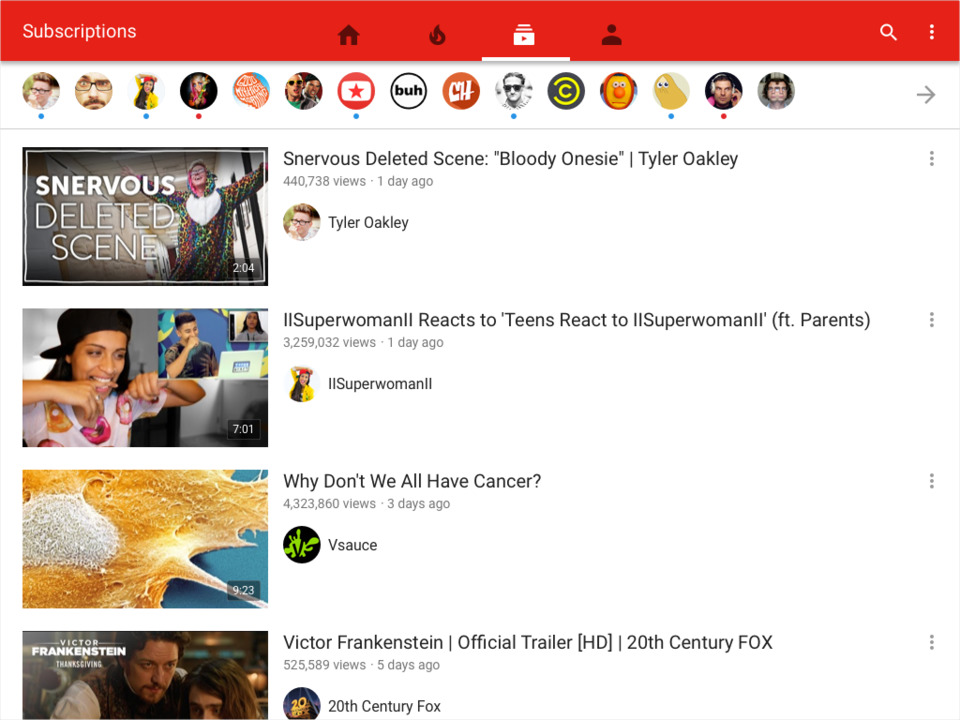Open title "Why Don't We All Have Cancer?"
This screenshot has width=960, height=720.
tap(411, 481)
